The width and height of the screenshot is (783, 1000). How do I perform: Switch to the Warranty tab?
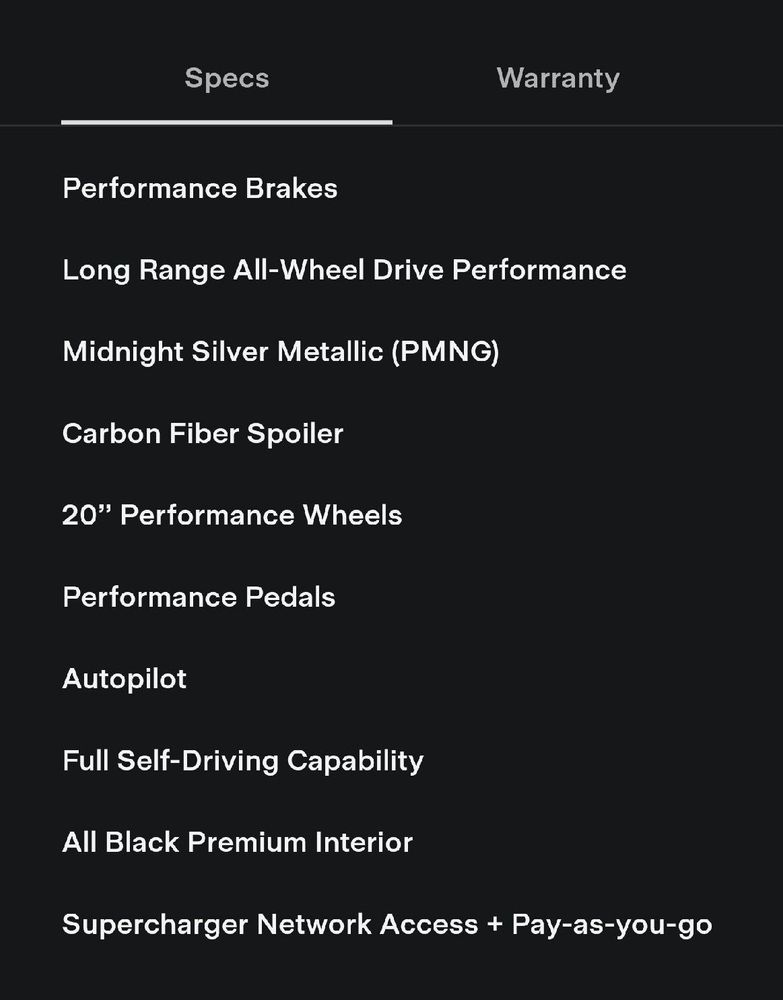pos(558,78)
